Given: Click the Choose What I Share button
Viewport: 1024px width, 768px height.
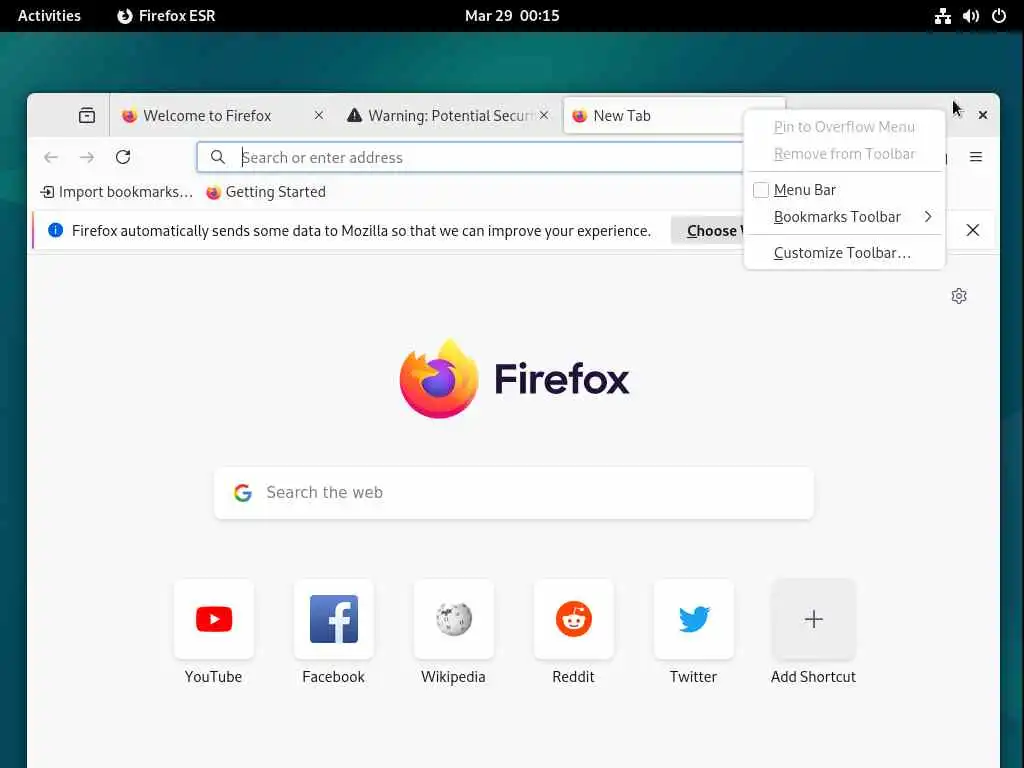Looking at the screenshot, I should pyautogui.click(x=707, y=231).
